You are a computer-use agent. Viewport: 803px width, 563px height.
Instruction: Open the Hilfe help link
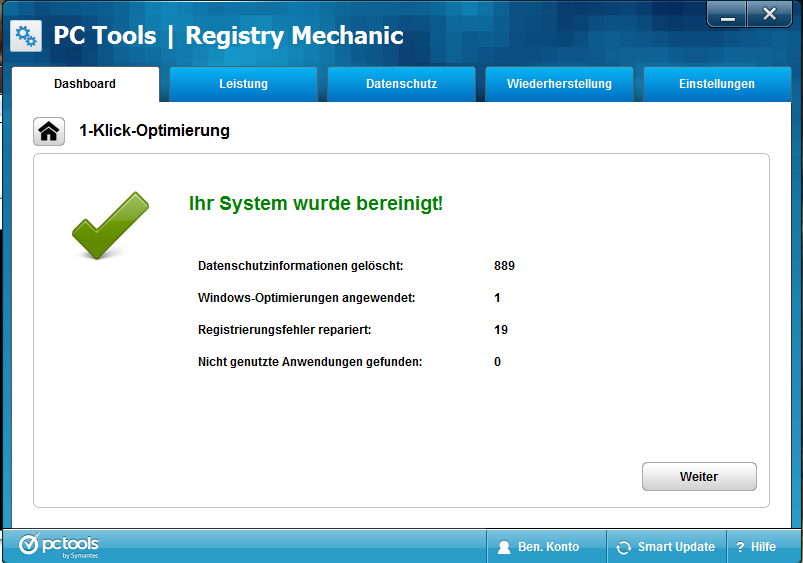tap(763, 547)
